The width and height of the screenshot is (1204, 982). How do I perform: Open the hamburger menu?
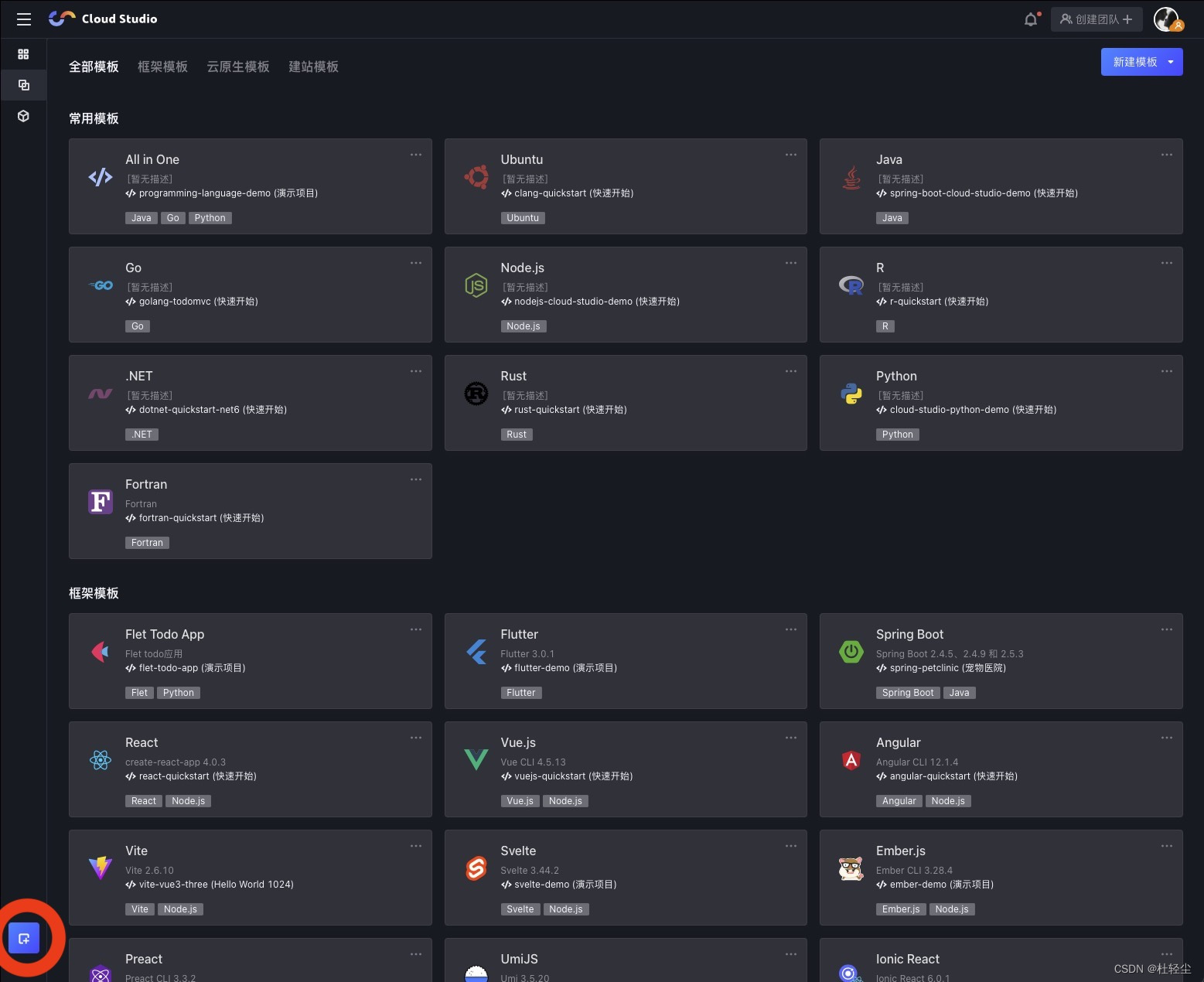click(24, 19)
